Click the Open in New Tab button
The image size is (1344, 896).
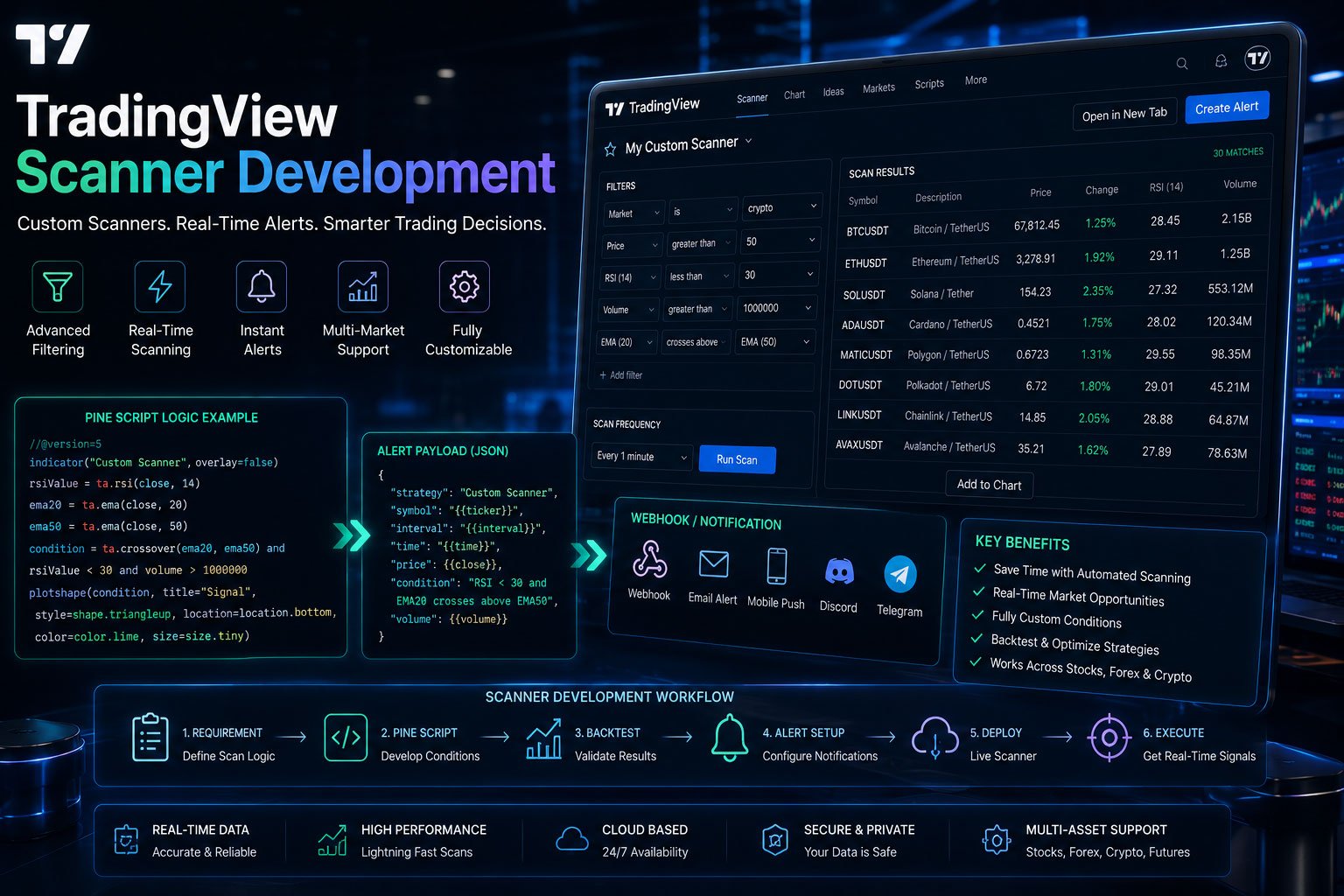[x=1124, y=115]
